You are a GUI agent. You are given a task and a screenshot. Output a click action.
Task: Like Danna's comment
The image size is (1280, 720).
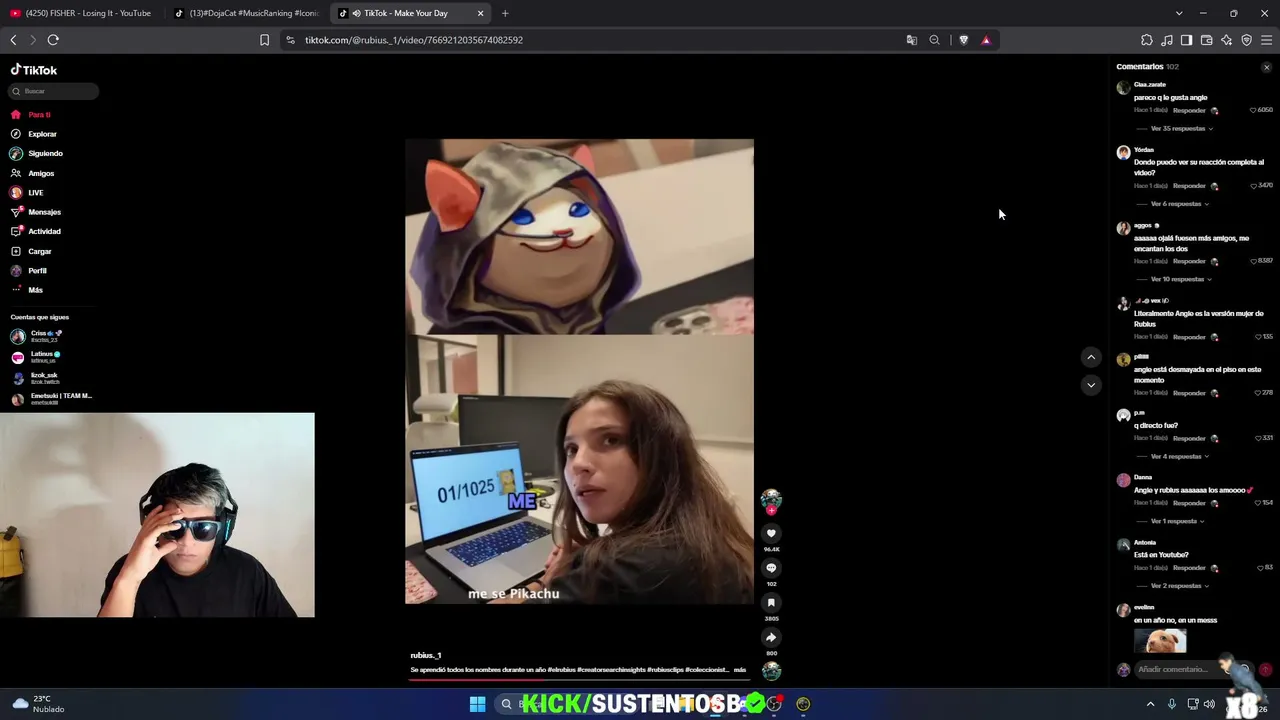click(1257, 503)
